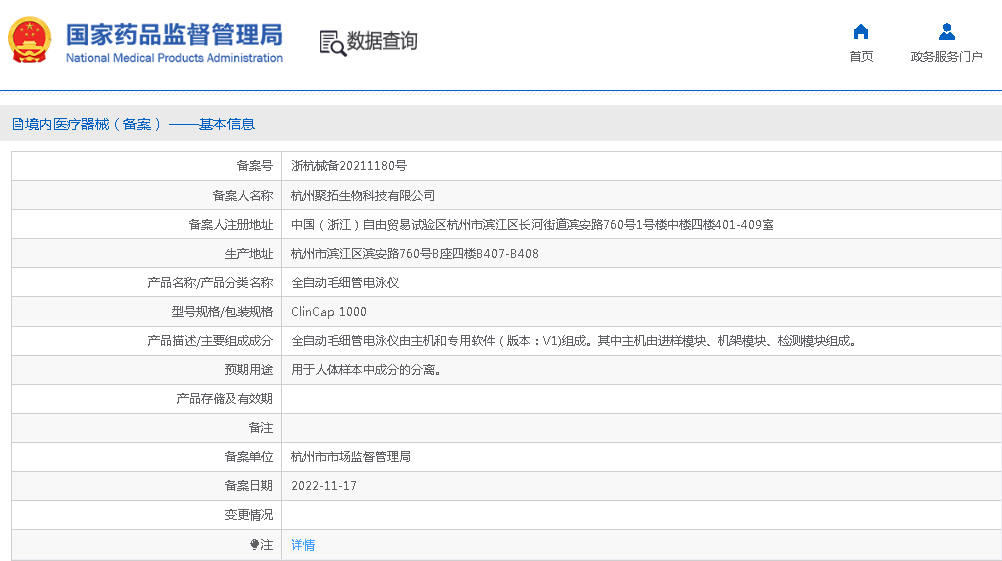The height and width of the screenshot is (561, 1002).
Task: Click the home house icon
Action: (860, 31)
